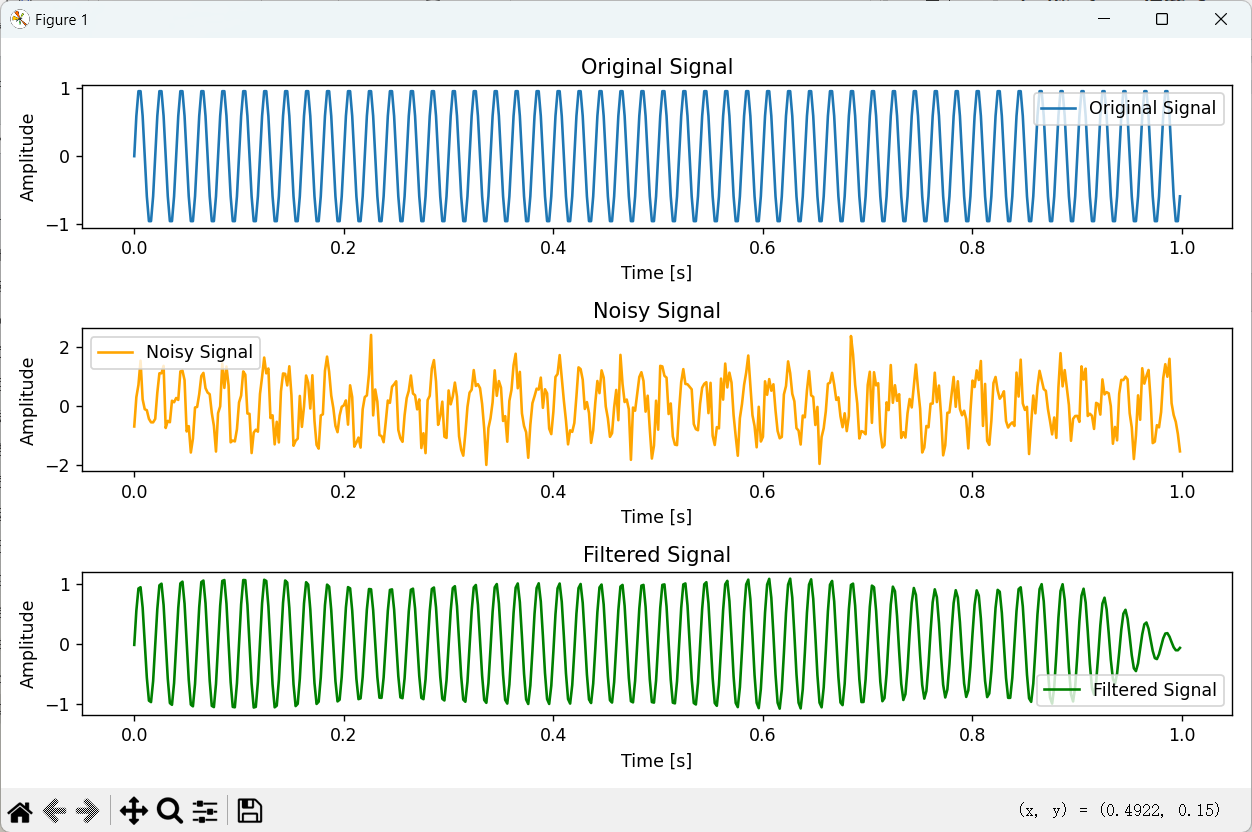1252x832 pixels.
Task: Click the "Noisy Signal" plot title
Action: [x=657, y=311]
